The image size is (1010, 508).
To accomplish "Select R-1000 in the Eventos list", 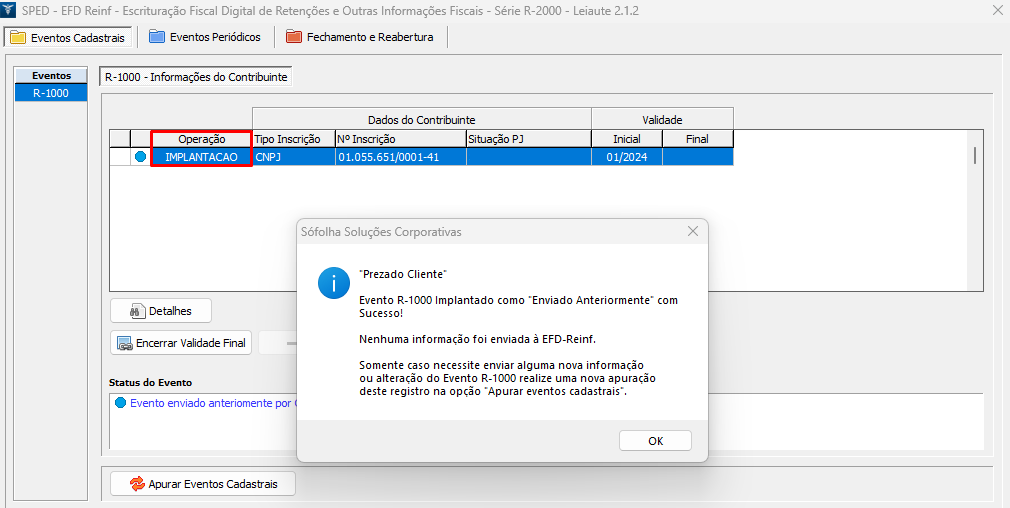I will tap(51, 92).
